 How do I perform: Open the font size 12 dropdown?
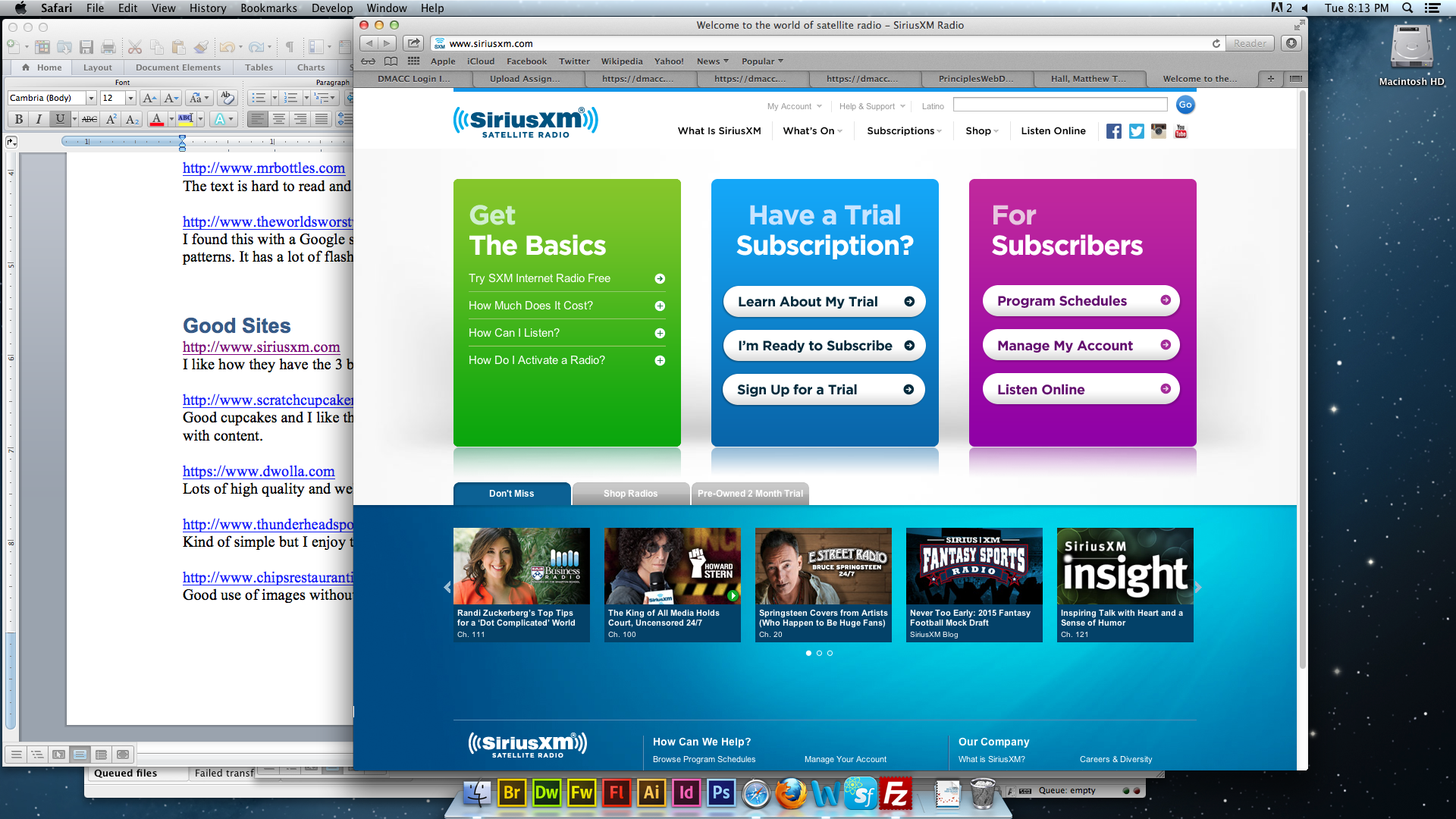tap(130, 98)
